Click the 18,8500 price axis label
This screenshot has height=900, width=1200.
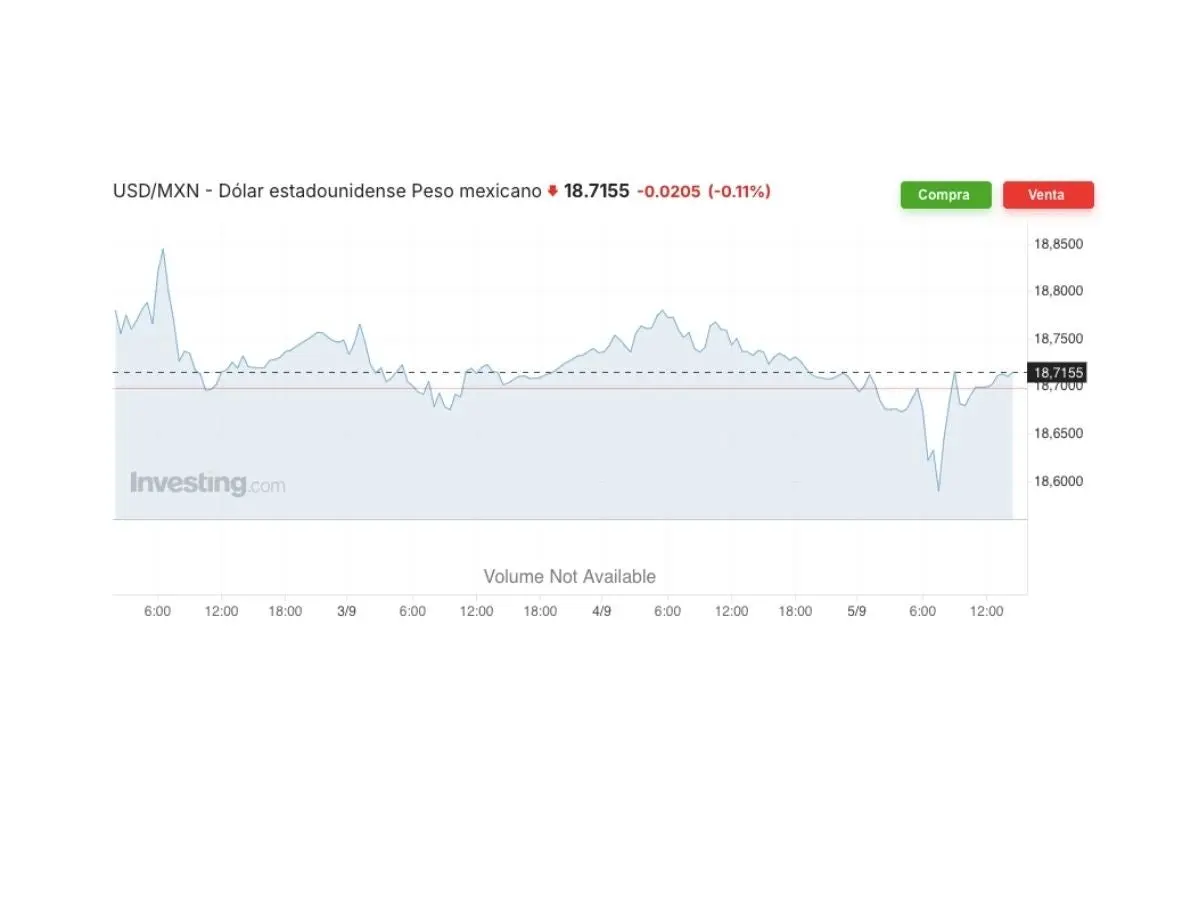tap(1058, 244)
